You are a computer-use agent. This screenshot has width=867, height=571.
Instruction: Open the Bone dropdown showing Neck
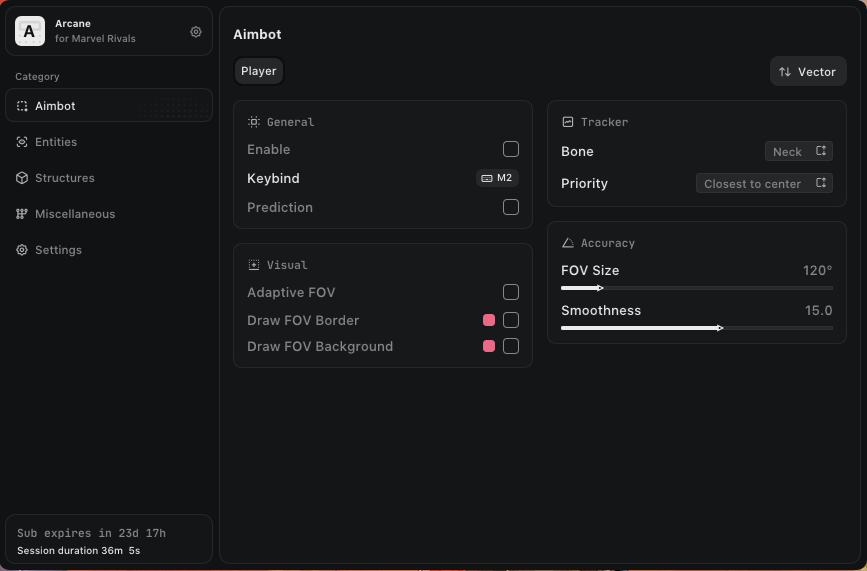(798, 151)
